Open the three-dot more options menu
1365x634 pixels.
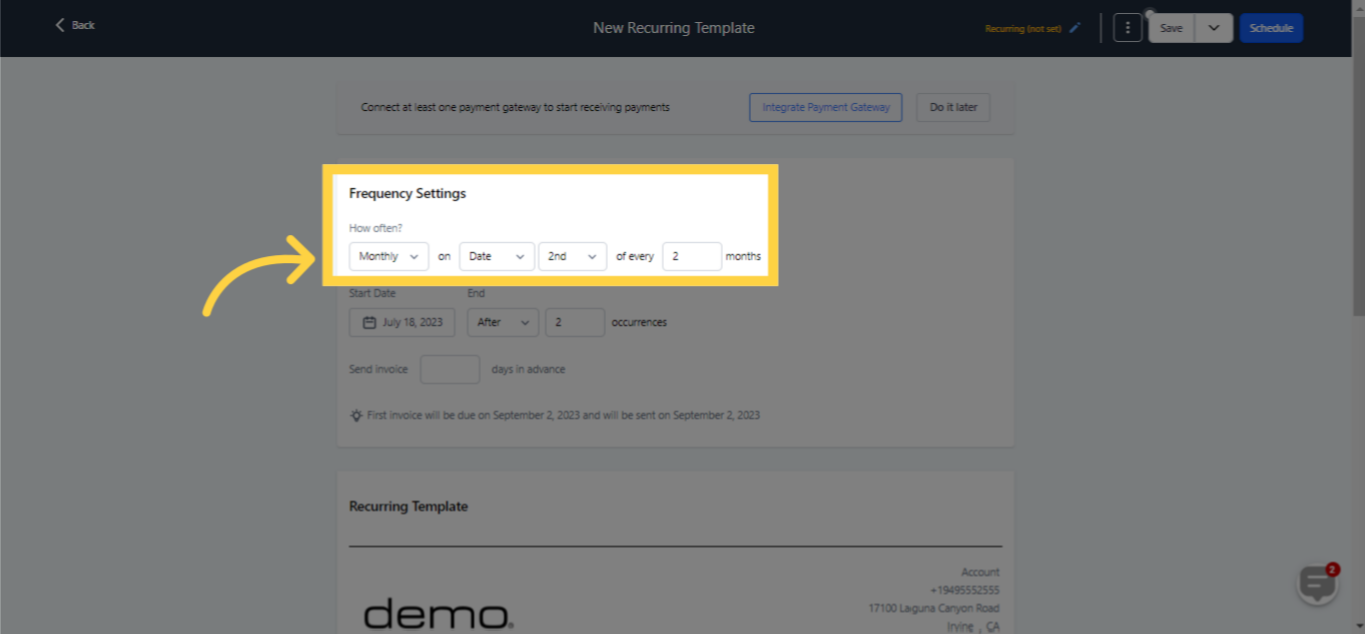point(1128,28)
